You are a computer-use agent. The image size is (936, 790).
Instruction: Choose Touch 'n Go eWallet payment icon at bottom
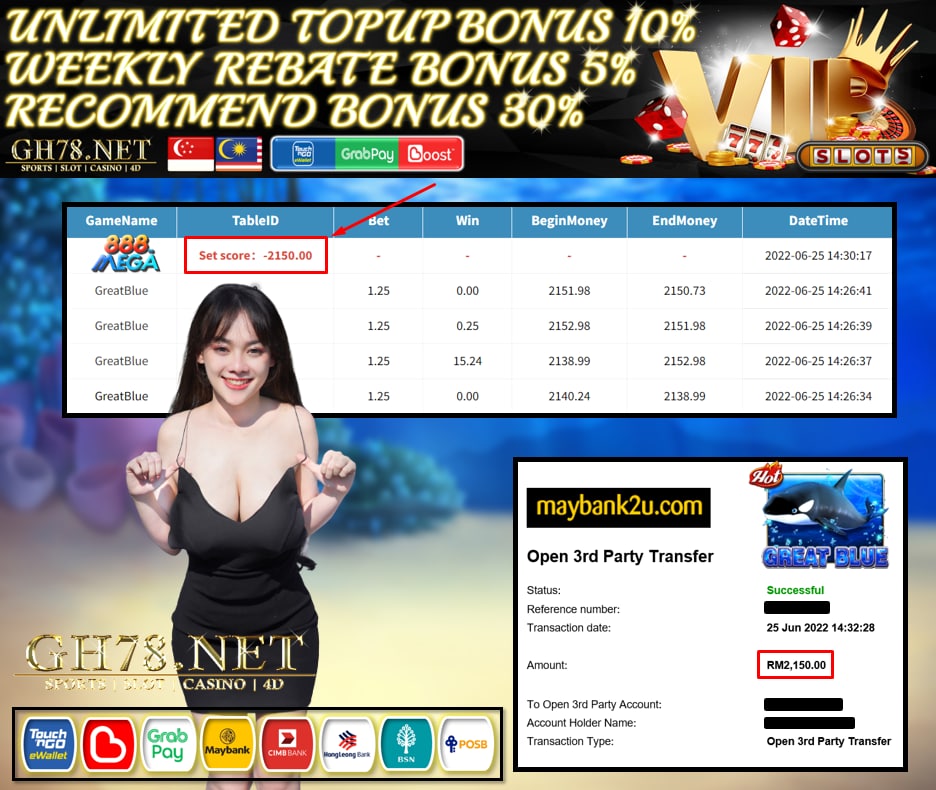pyautogui.click(x=48, y=744)
